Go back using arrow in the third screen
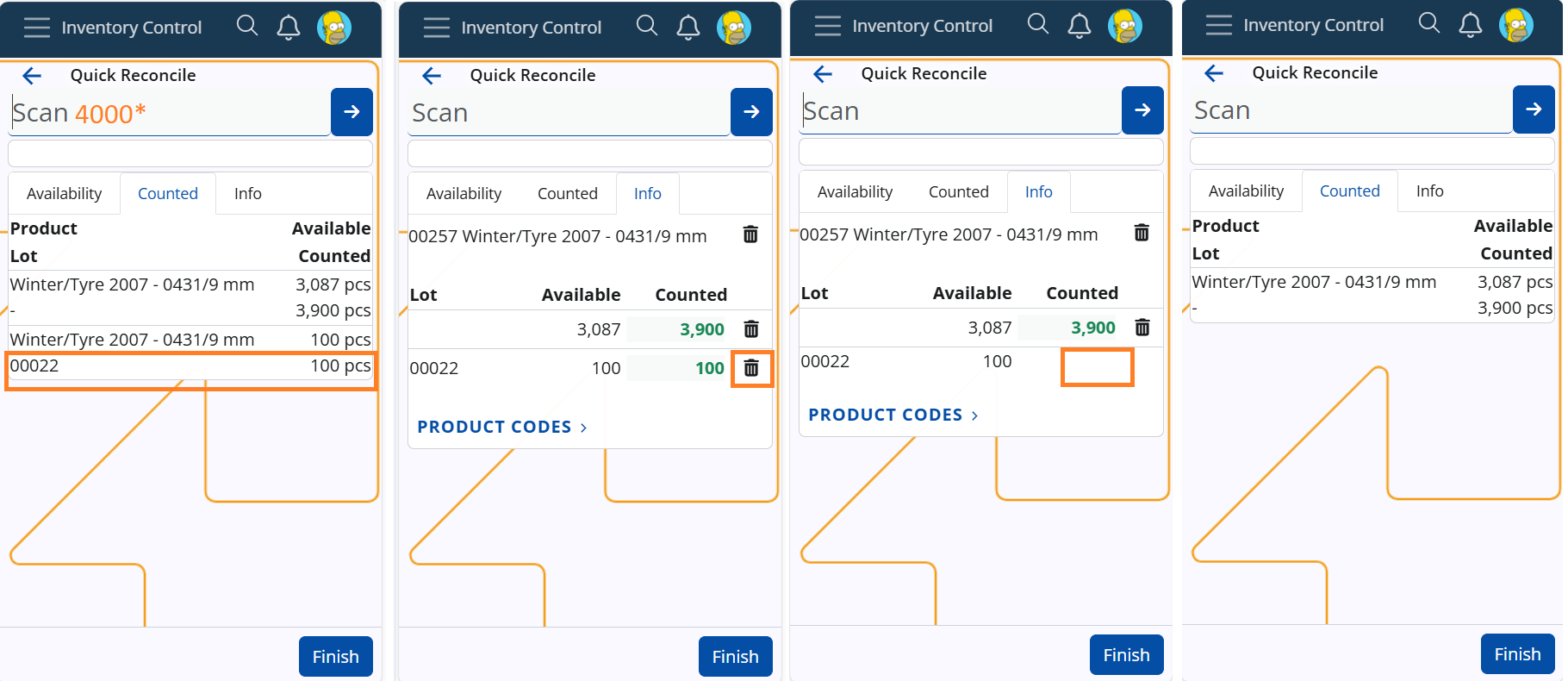 (x=823, y=74)
